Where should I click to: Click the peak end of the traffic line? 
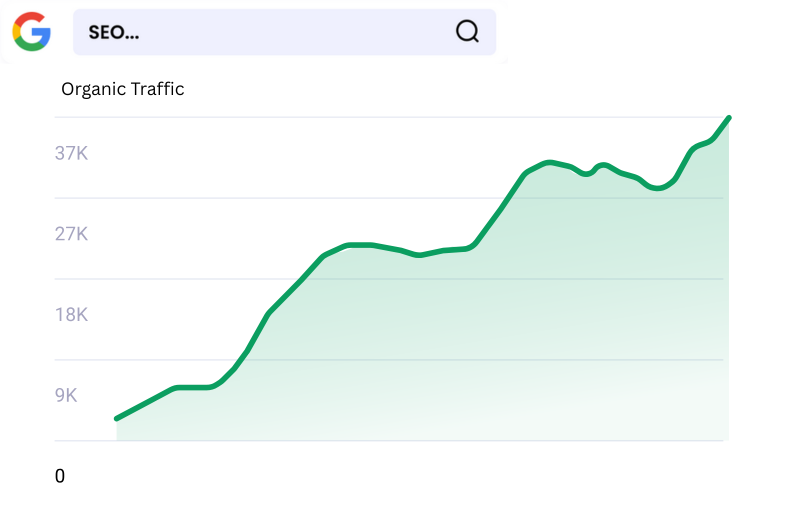[x=729, y=119]
